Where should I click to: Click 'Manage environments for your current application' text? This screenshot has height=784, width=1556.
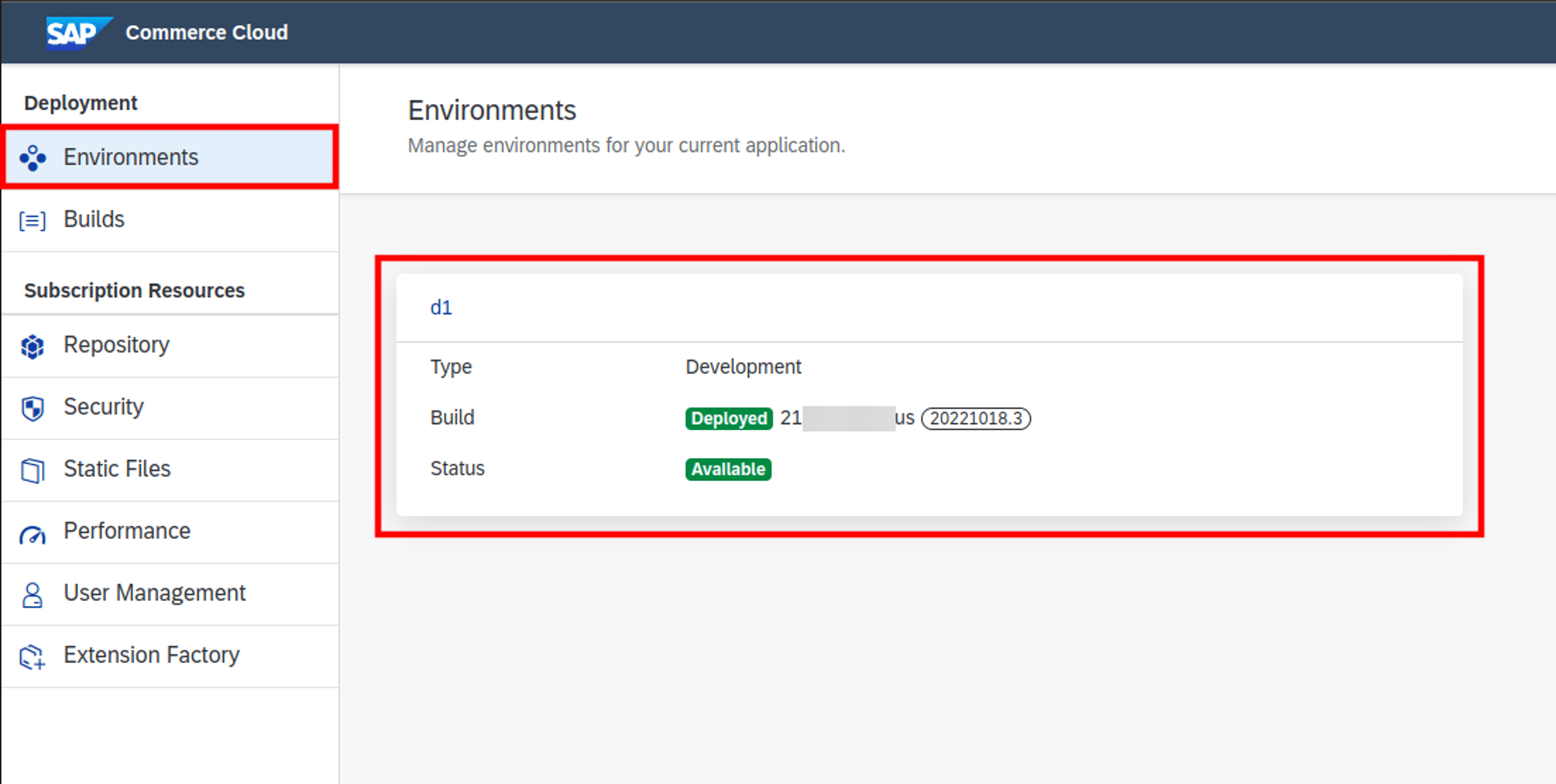[x=626, y=145]
